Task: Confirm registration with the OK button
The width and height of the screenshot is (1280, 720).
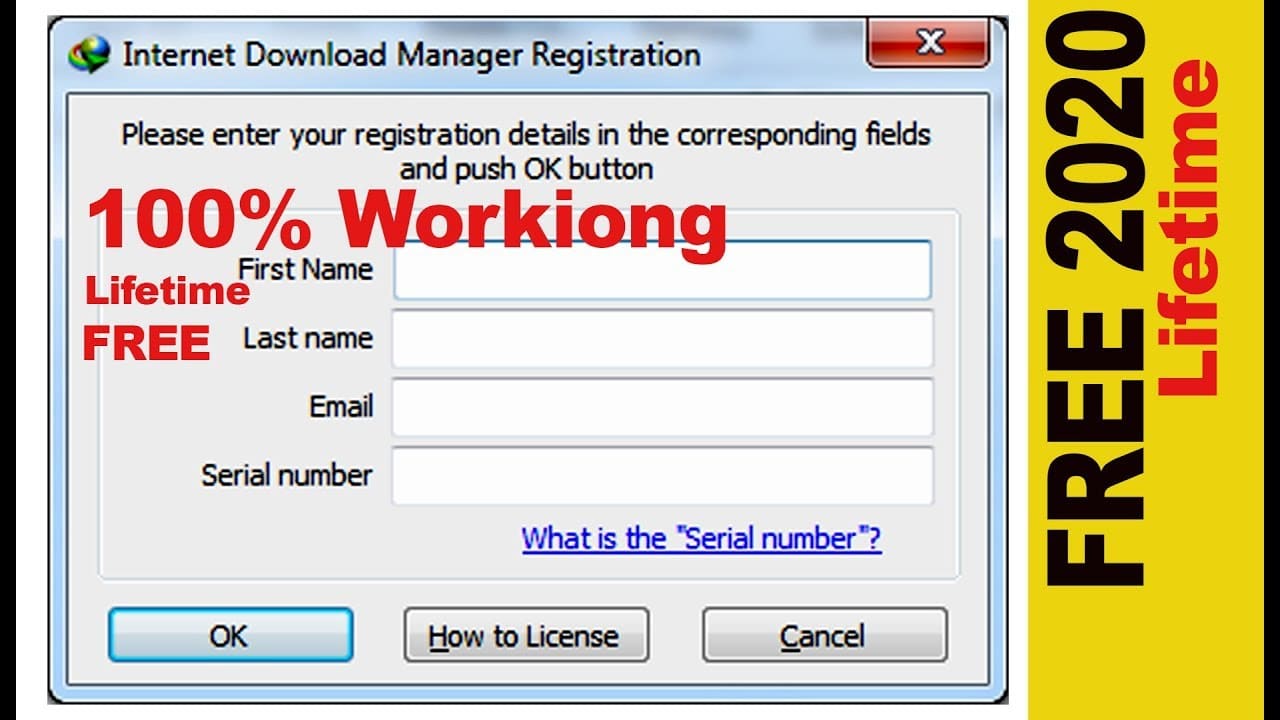Action: click(x=230, y=635)
